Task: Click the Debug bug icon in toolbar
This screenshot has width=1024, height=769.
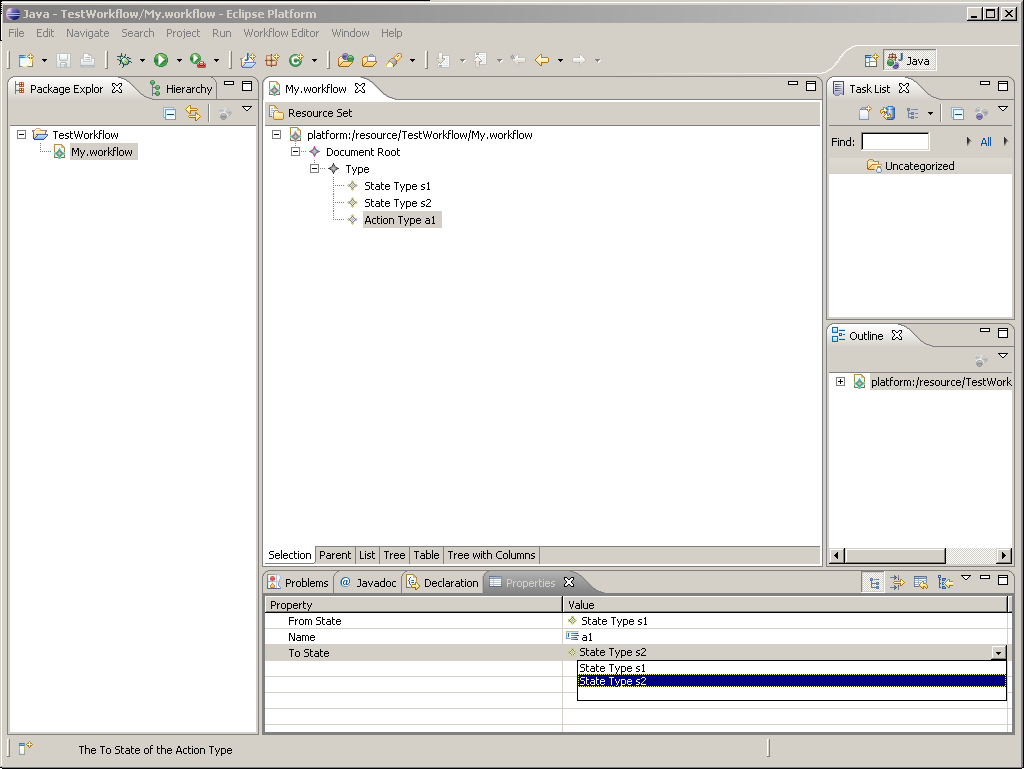Action: pyautogui.click(x=125, y=60)
